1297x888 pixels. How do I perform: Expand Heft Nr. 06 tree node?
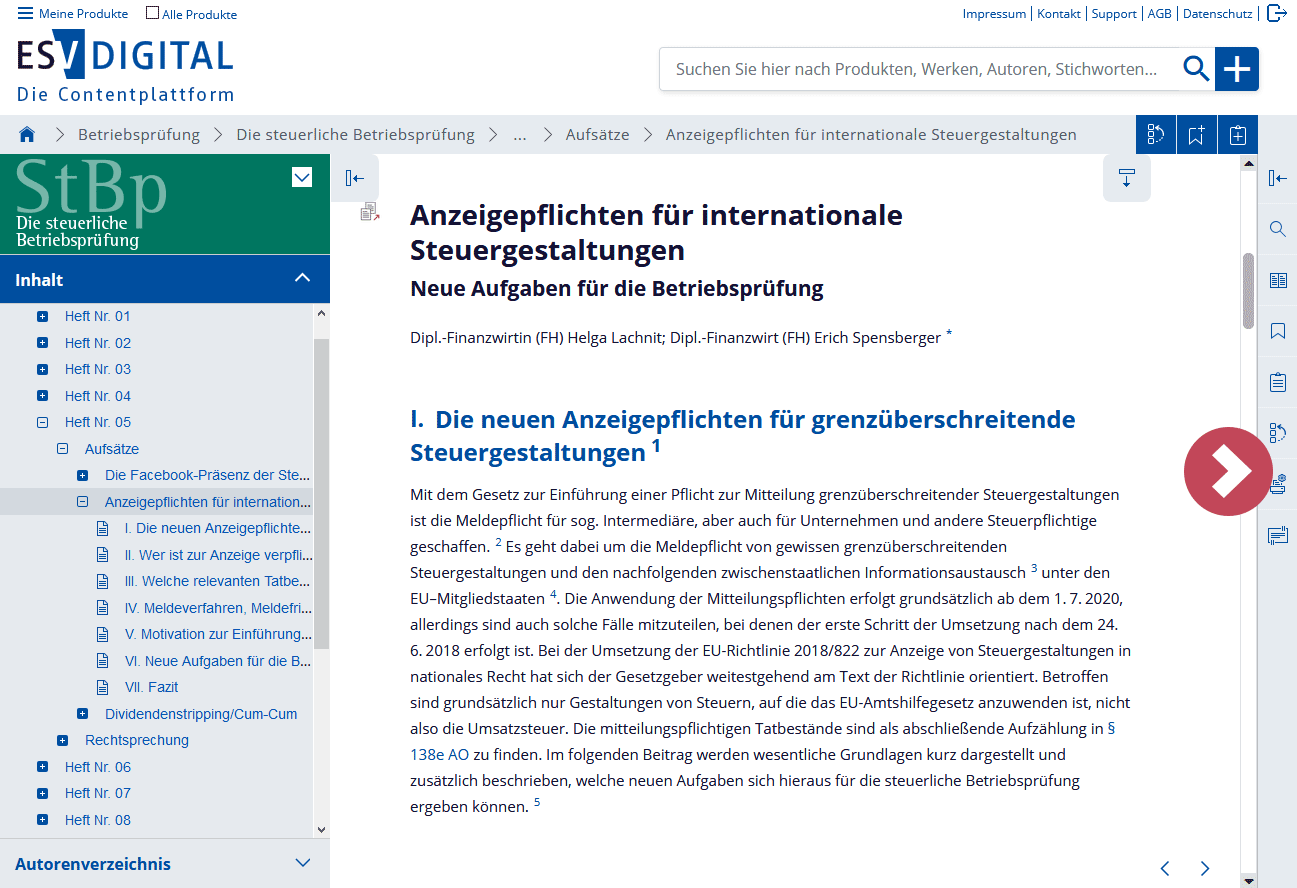tap(42, 767)
